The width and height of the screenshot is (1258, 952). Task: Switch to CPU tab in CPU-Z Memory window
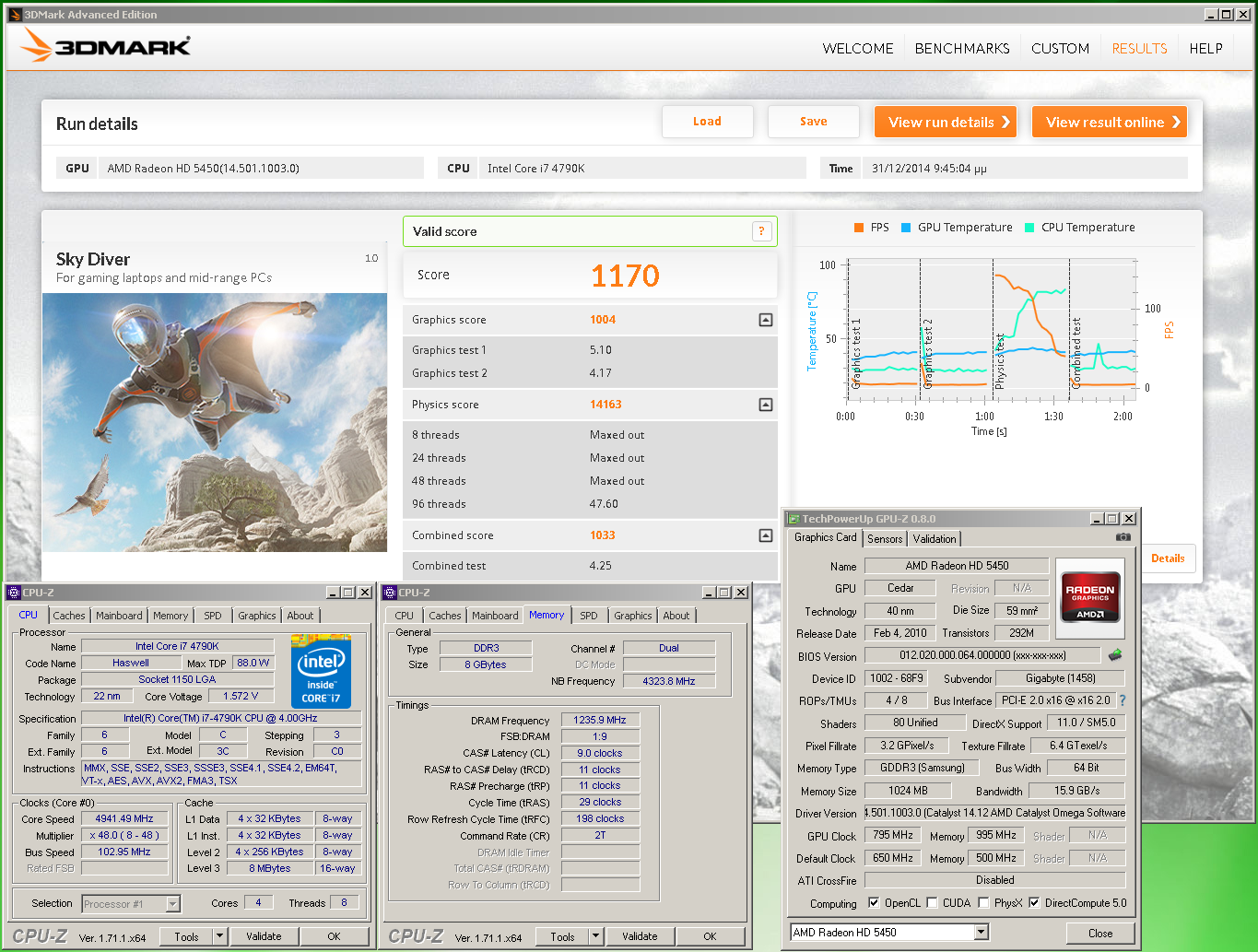point(405,616)
